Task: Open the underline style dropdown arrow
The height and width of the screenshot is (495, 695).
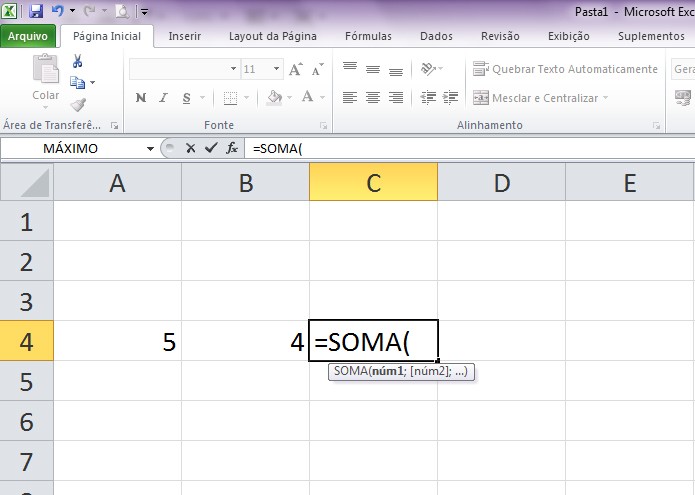Action: [202, 97]
